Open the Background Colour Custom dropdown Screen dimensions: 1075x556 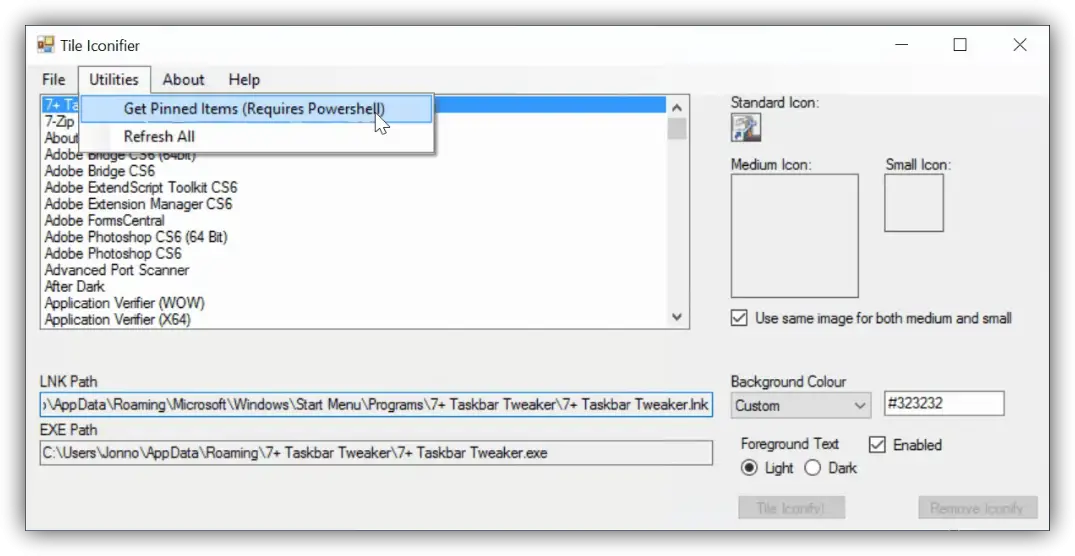click(801, 406)
